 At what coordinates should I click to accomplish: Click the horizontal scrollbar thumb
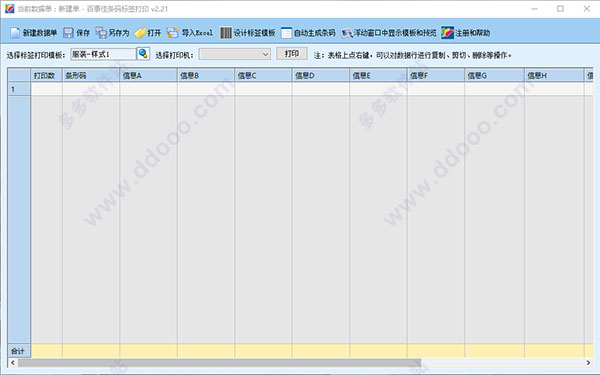point(220,362)
